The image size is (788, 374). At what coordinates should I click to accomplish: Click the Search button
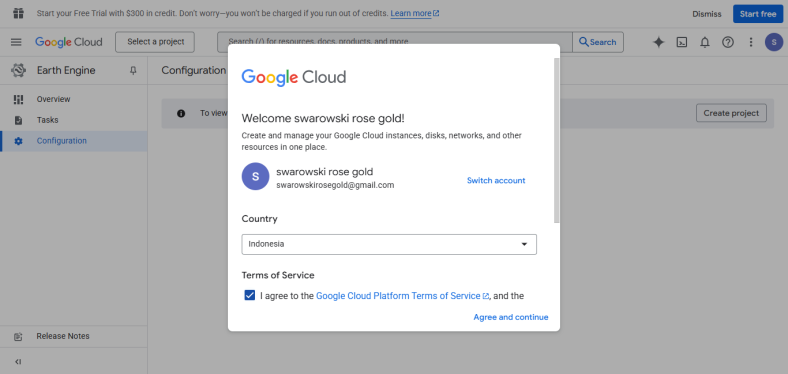(598, 42)
